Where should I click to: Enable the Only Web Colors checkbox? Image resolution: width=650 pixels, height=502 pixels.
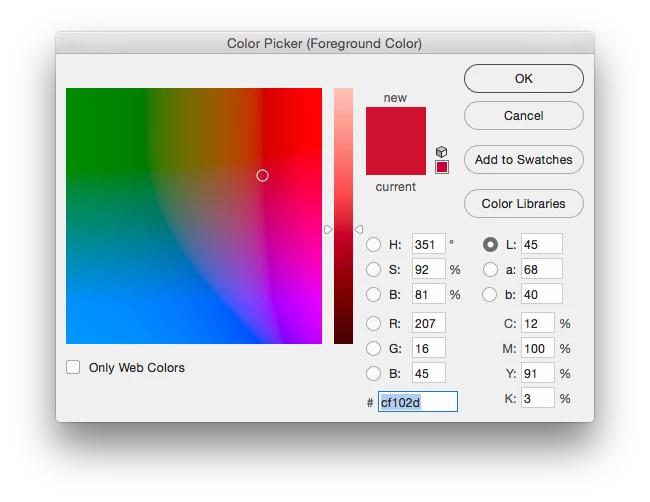coord(73,367)
